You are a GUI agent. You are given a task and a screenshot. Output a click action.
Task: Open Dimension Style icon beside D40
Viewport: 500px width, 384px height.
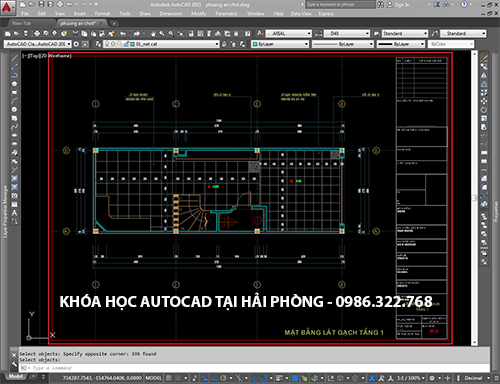coord(318,34)
